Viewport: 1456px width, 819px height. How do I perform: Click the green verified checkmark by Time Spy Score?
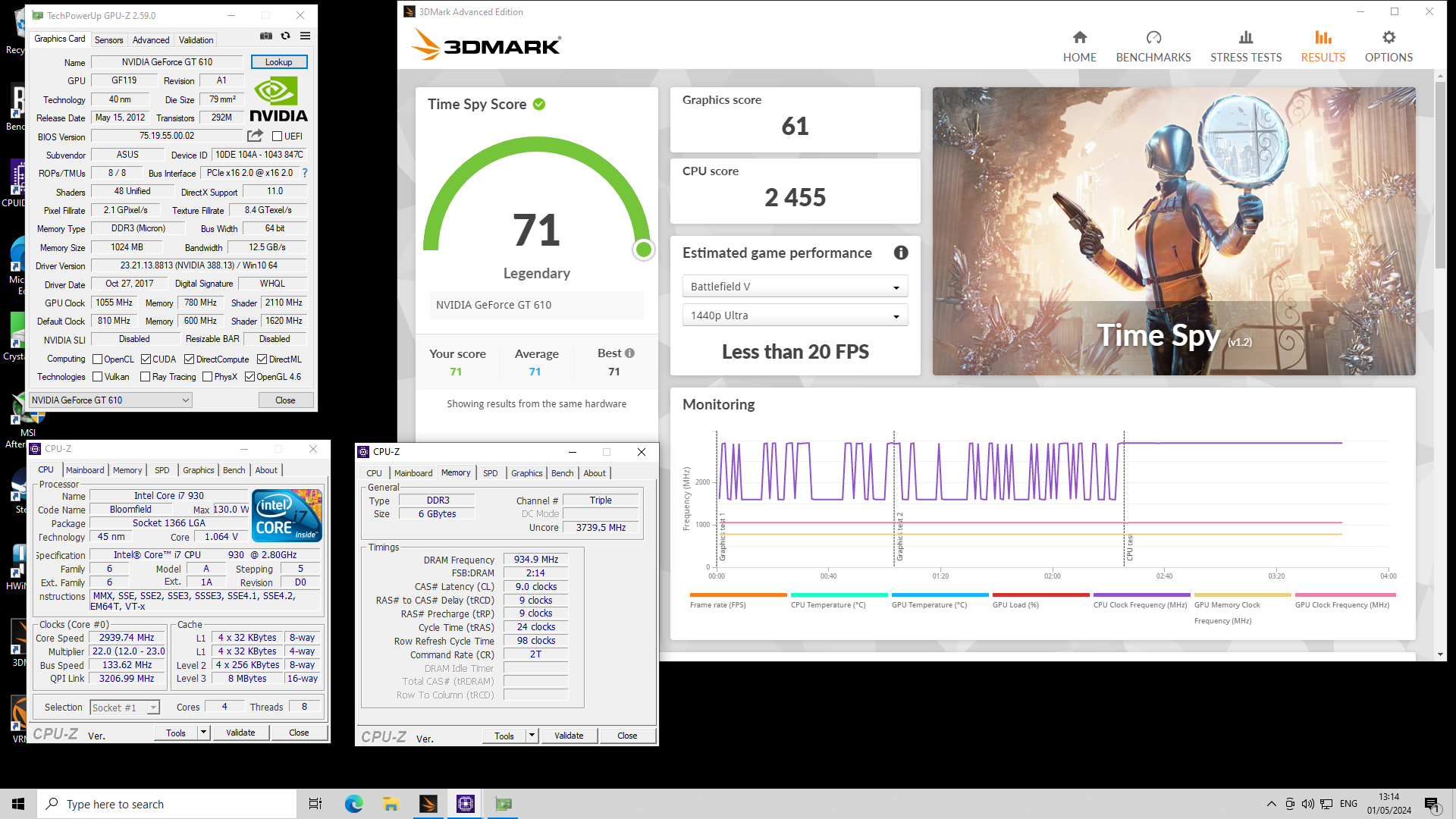(539, 104)
